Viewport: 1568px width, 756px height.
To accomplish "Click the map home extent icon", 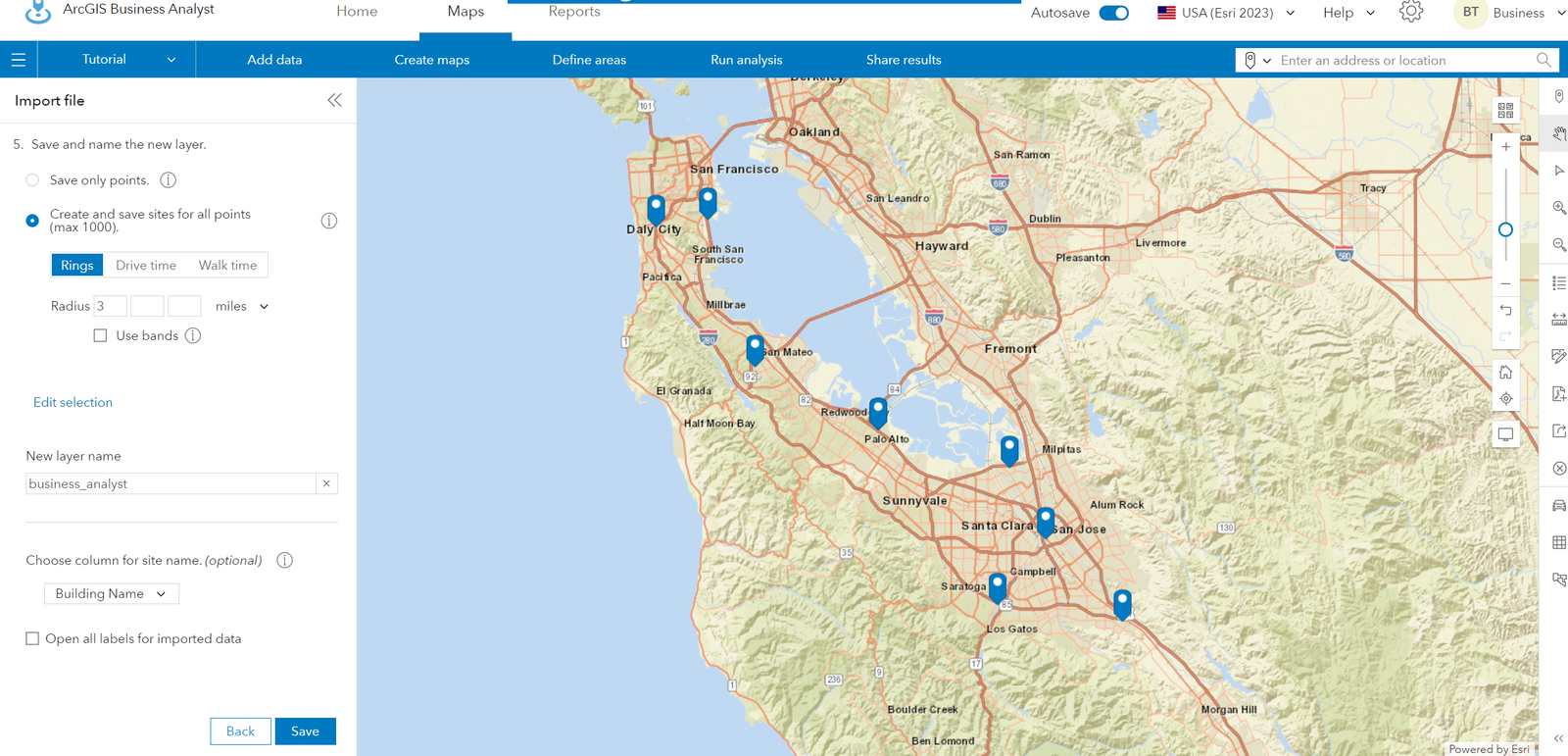I will click(x=1505, y=373).
